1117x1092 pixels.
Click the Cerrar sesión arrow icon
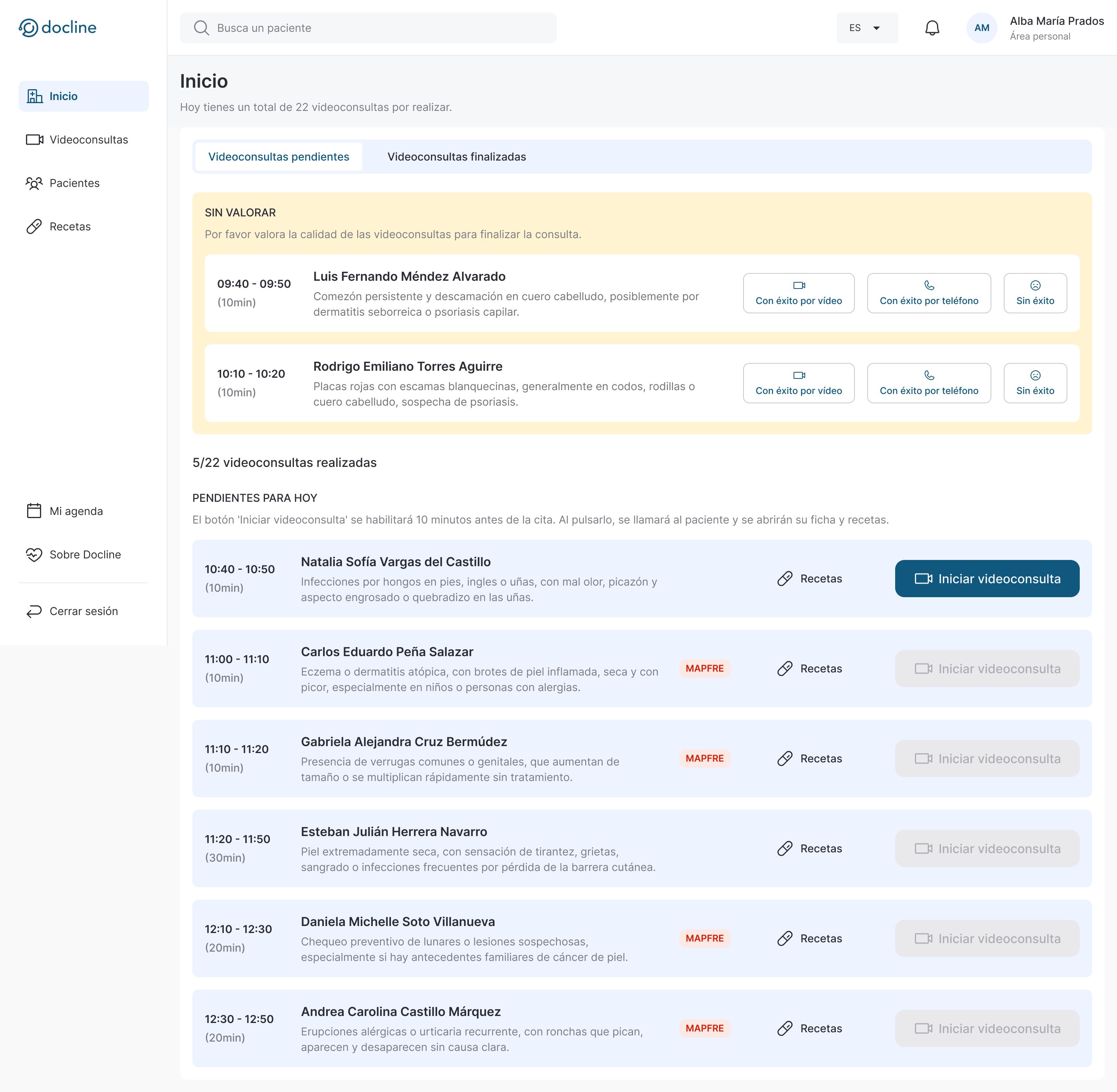[35, 611]
